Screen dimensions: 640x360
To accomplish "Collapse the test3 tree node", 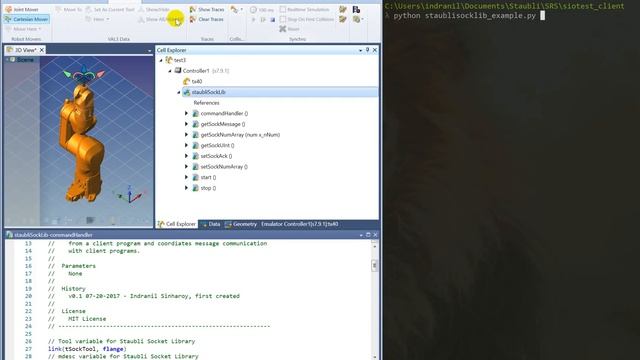I will coord(161,60).
